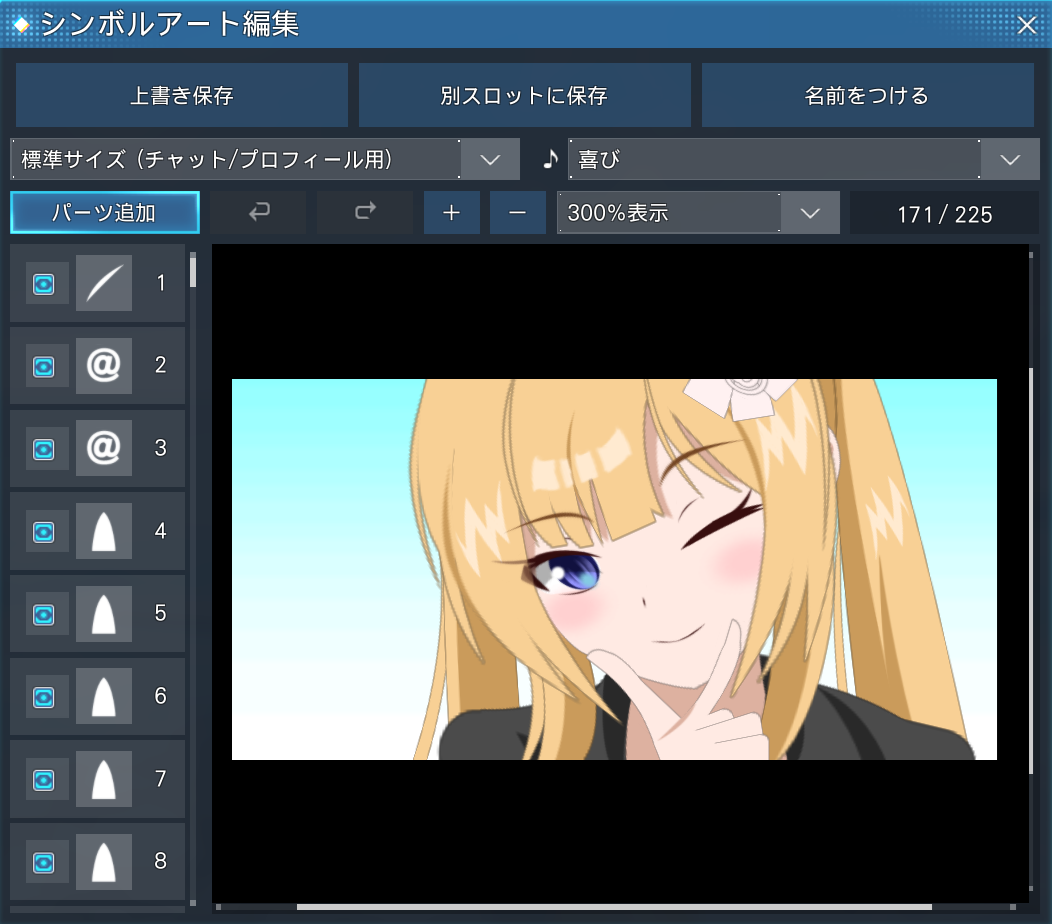1052x924 pixels.
Task: Toggle the eye icon on layer 3
Action: coord(44,450)
